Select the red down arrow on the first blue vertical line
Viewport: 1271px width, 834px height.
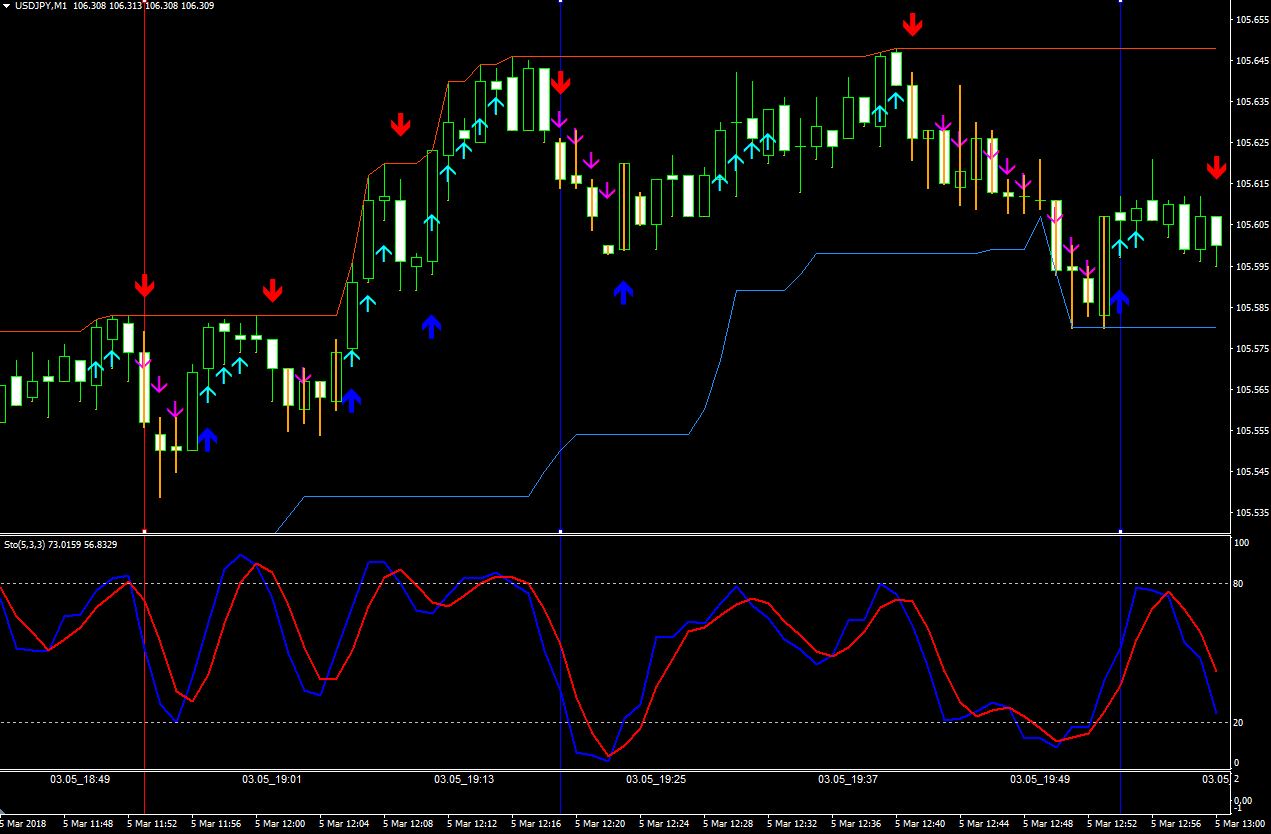click(x=560, y=82)
